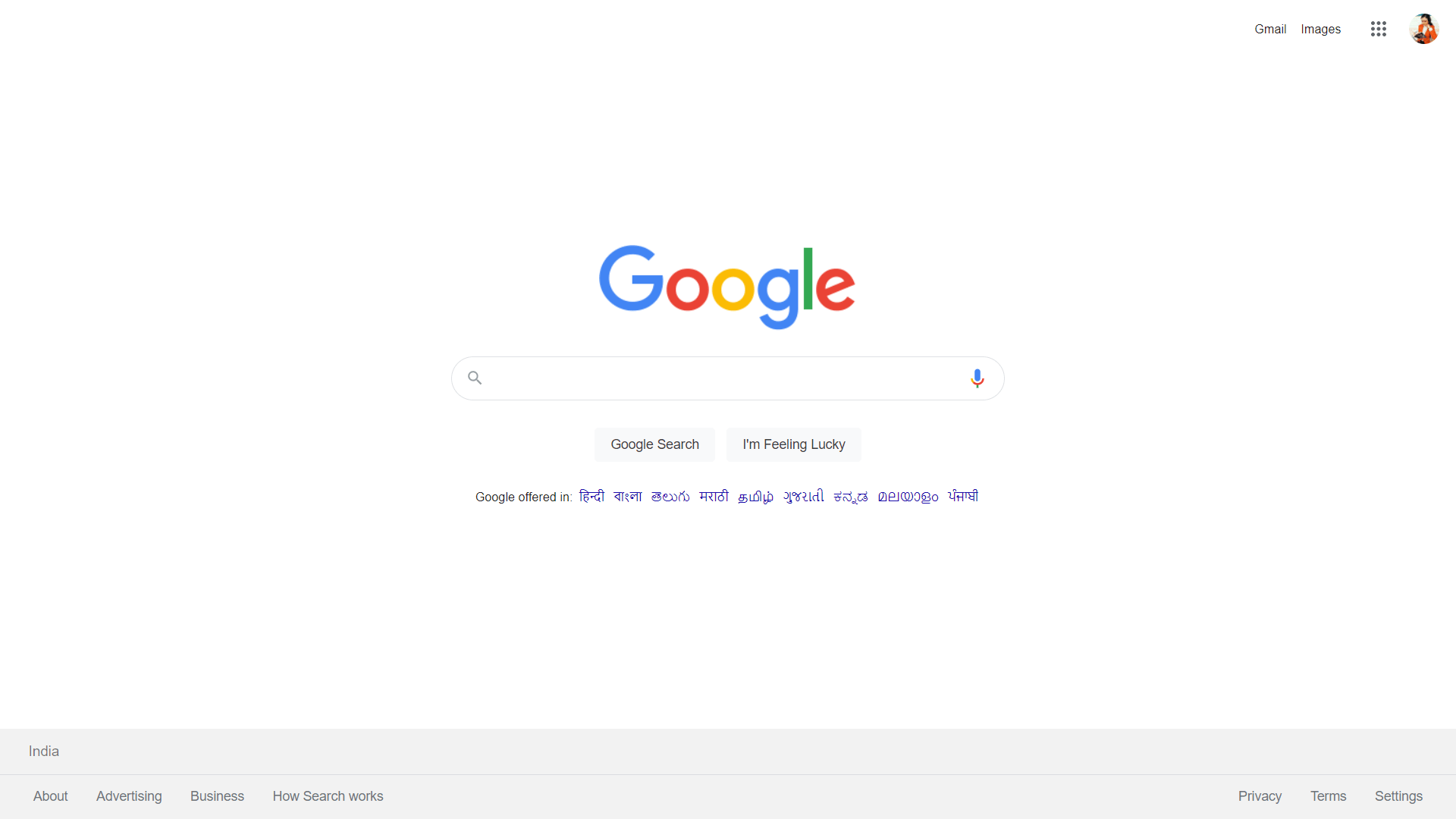Click the I'm Feeling Lucky button
Screen dimensions: 1456x819
coord(793,444)
